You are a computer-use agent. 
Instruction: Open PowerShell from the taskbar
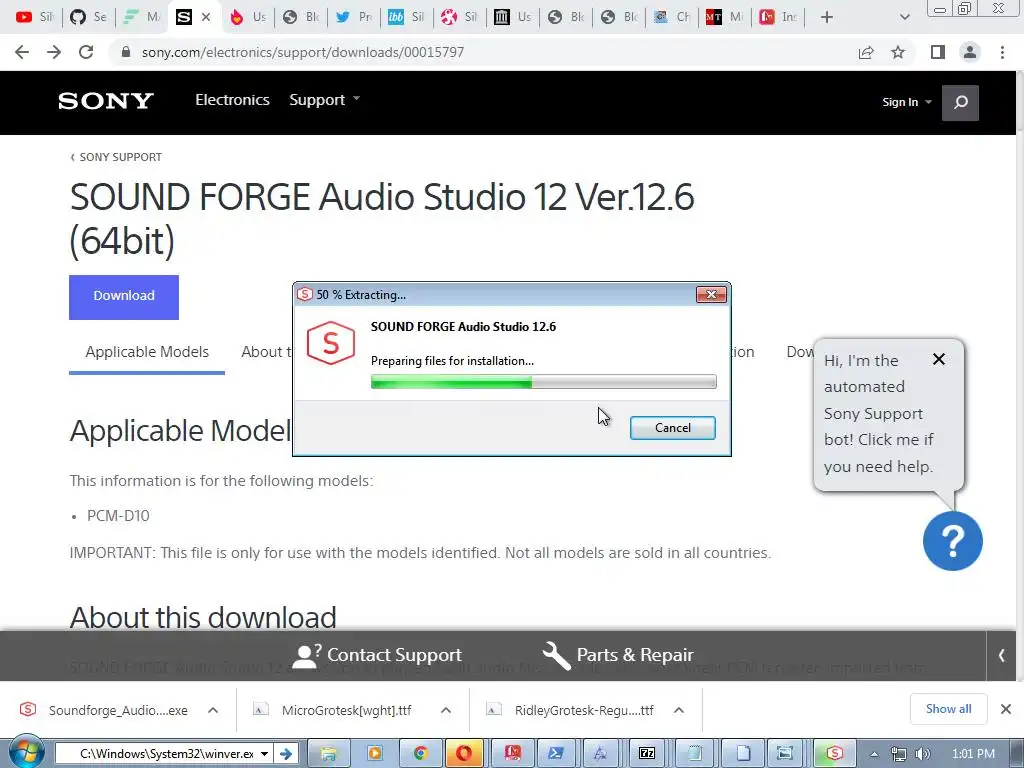click(x=556, y=754)
